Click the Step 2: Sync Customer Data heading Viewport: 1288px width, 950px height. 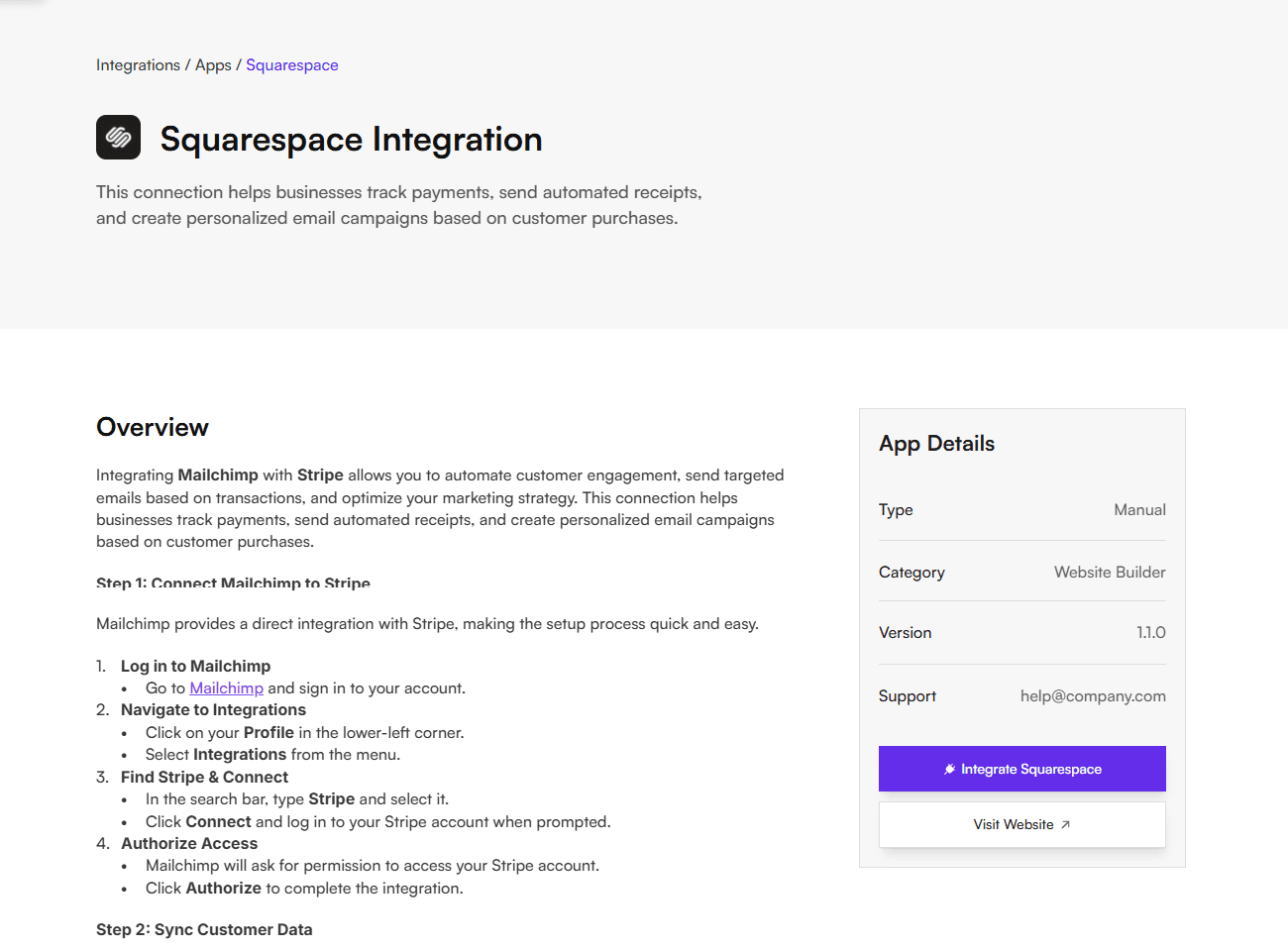(x=204, y=930)
